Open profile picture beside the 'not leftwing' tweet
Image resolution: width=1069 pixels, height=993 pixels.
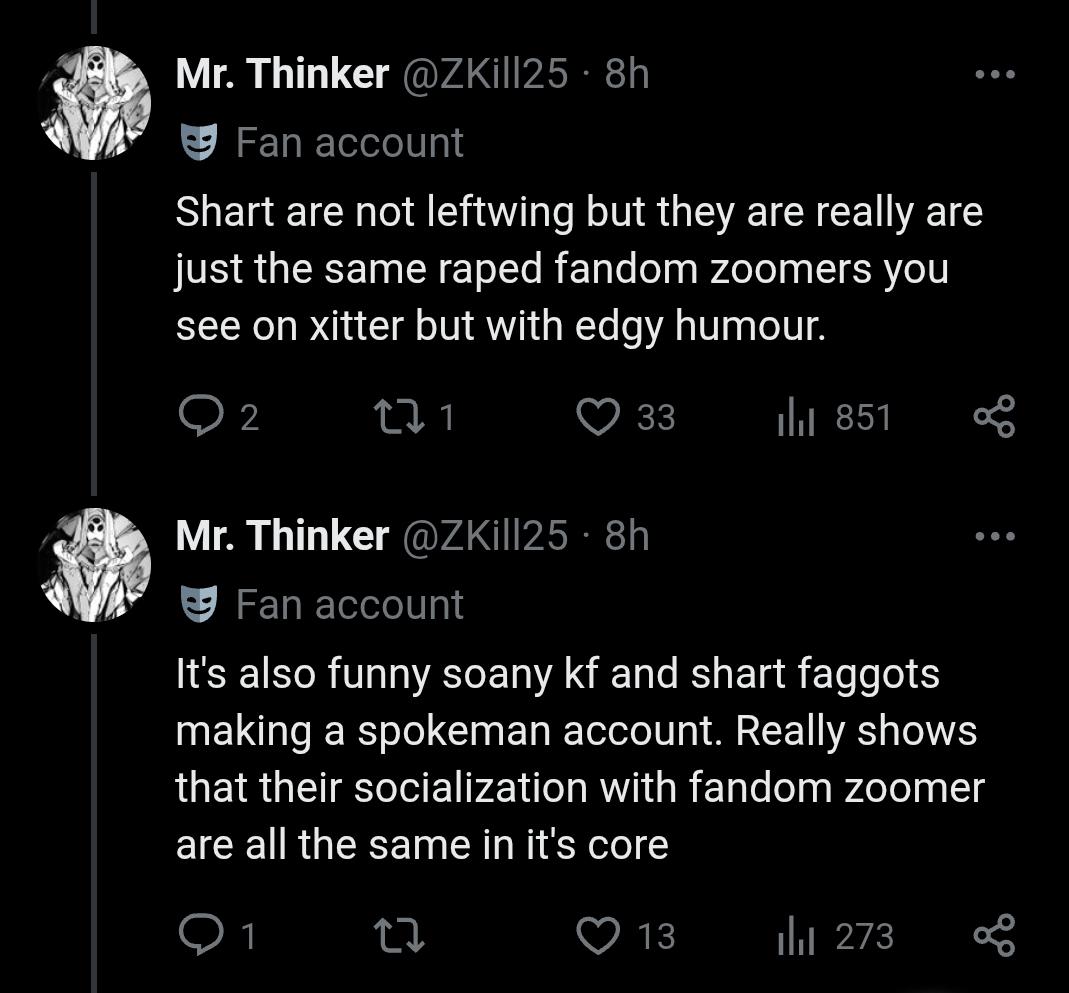[x=94, y=103]
